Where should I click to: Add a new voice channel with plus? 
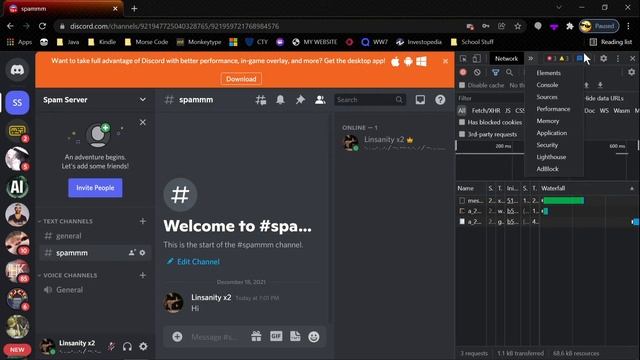point(142,276)
